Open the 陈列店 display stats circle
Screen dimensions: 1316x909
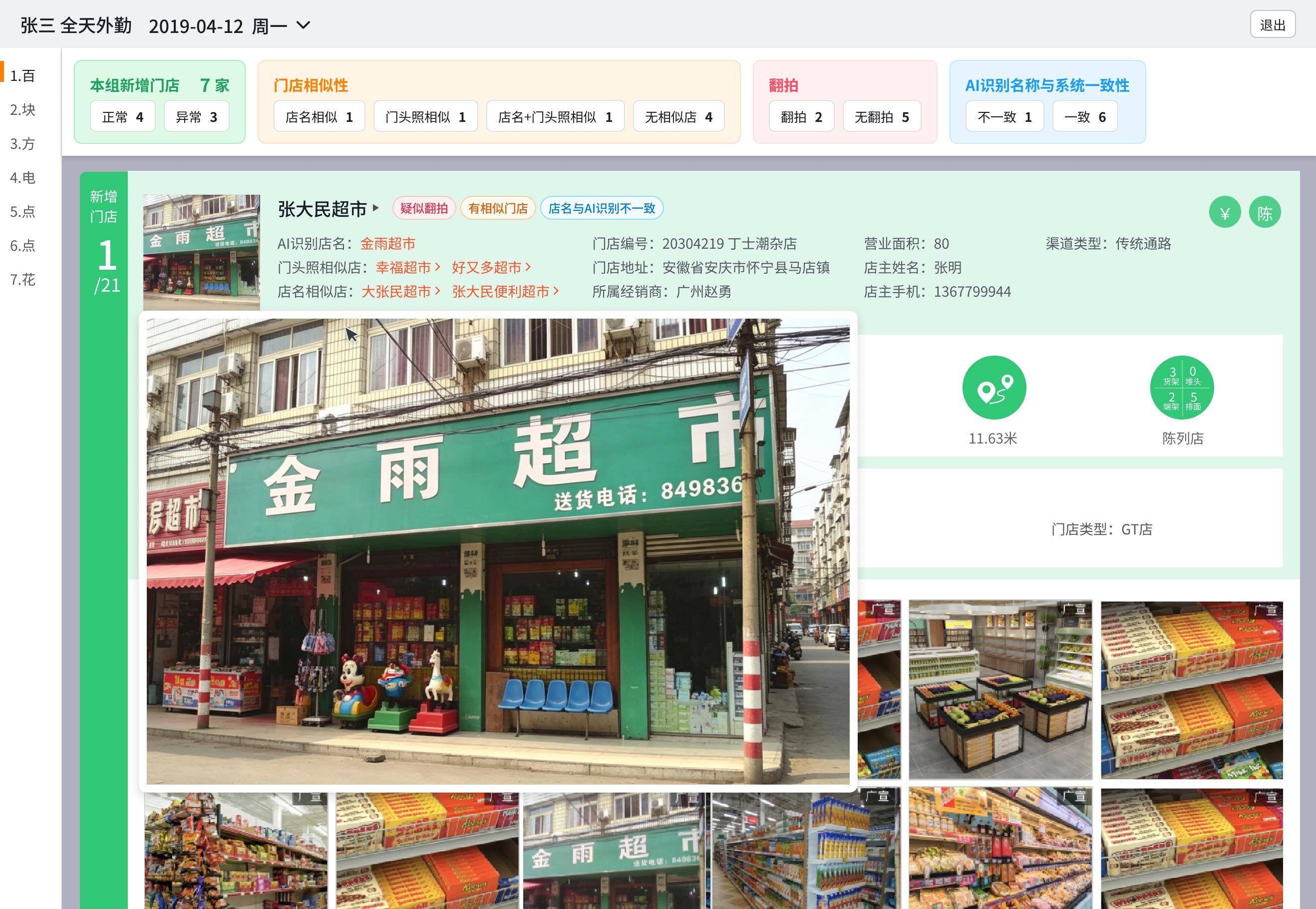(x=1182, y=388)
